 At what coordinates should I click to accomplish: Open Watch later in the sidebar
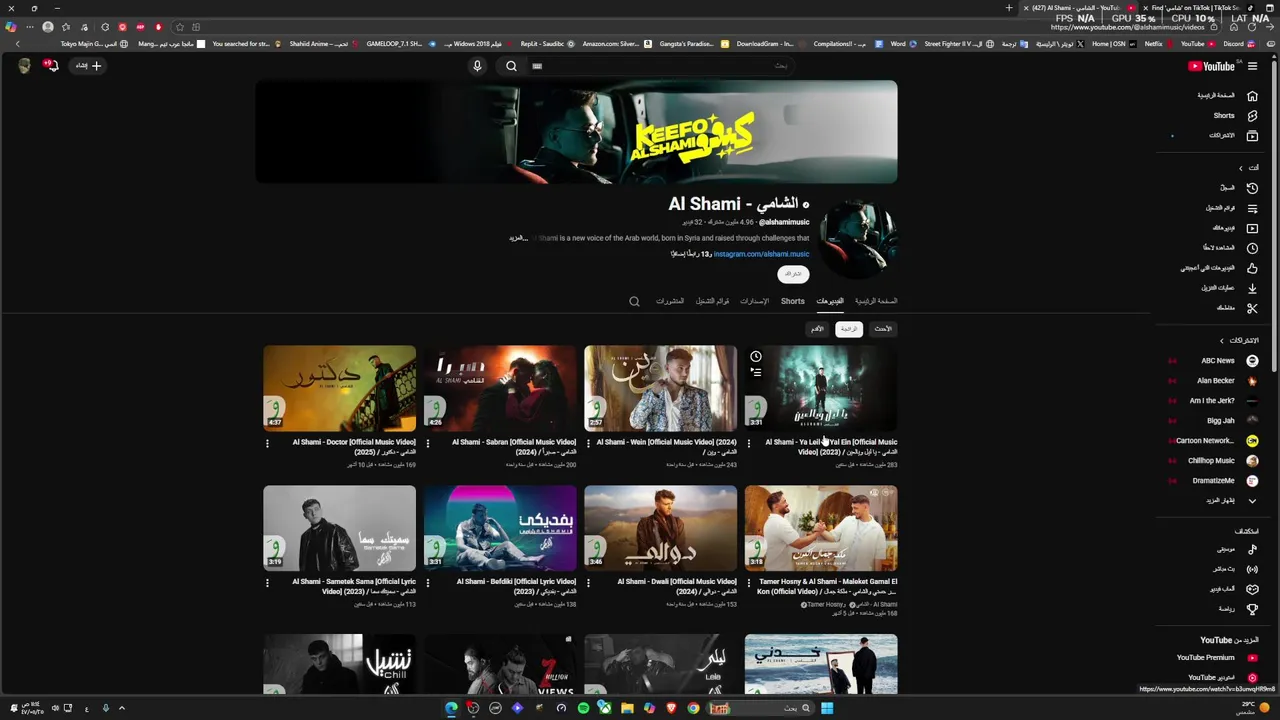tap(1228, 248)
